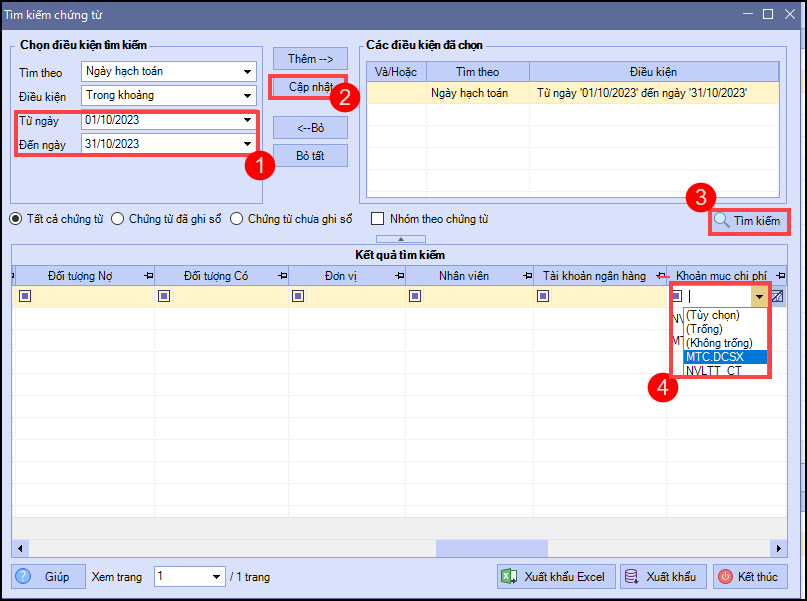Select Chứng từ đã ghi sổ option
The height and width of the screenshot is (601, 807).
coord(118,219)
